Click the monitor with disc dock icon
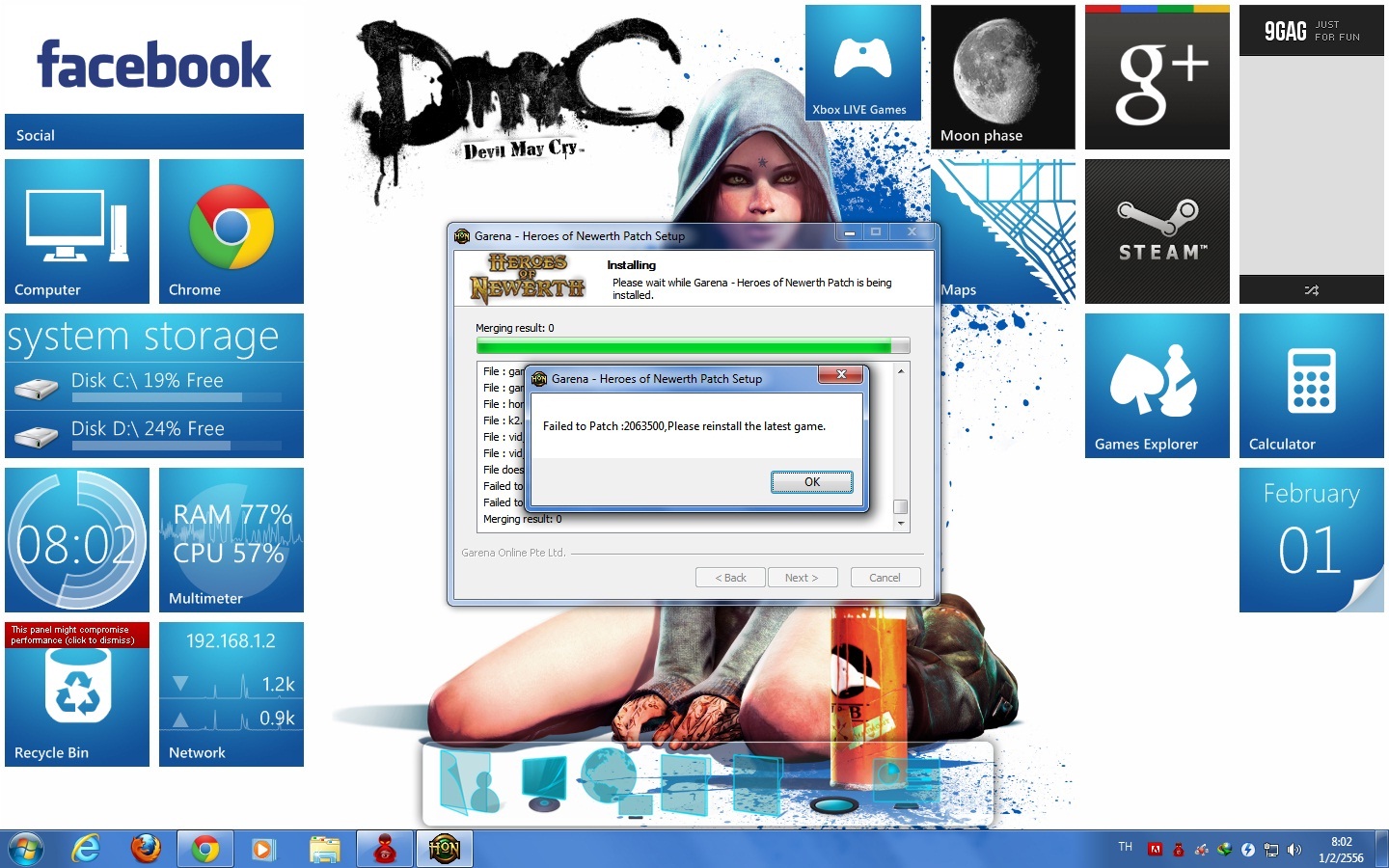The width and height of the screenshot is (1389, 868). [544, 783]
